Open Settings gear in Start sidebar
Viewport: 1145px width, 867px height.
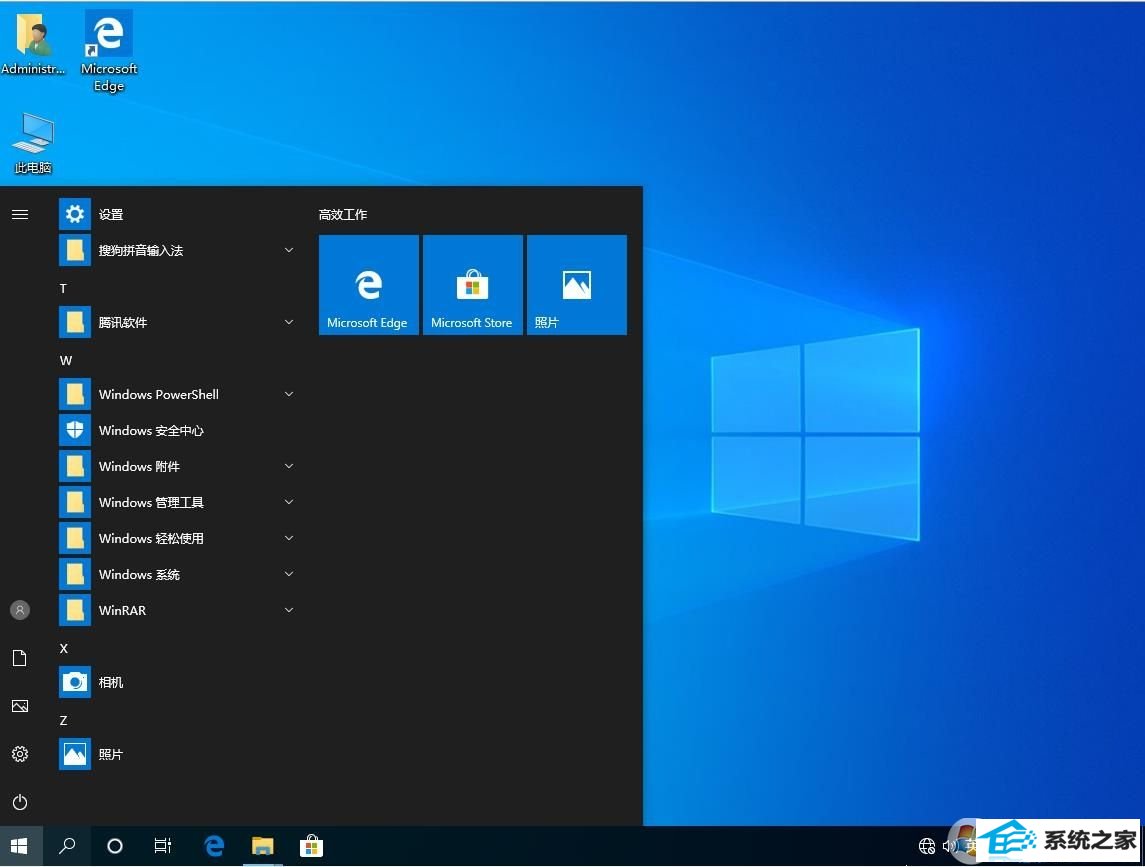[x=20, y=754]
